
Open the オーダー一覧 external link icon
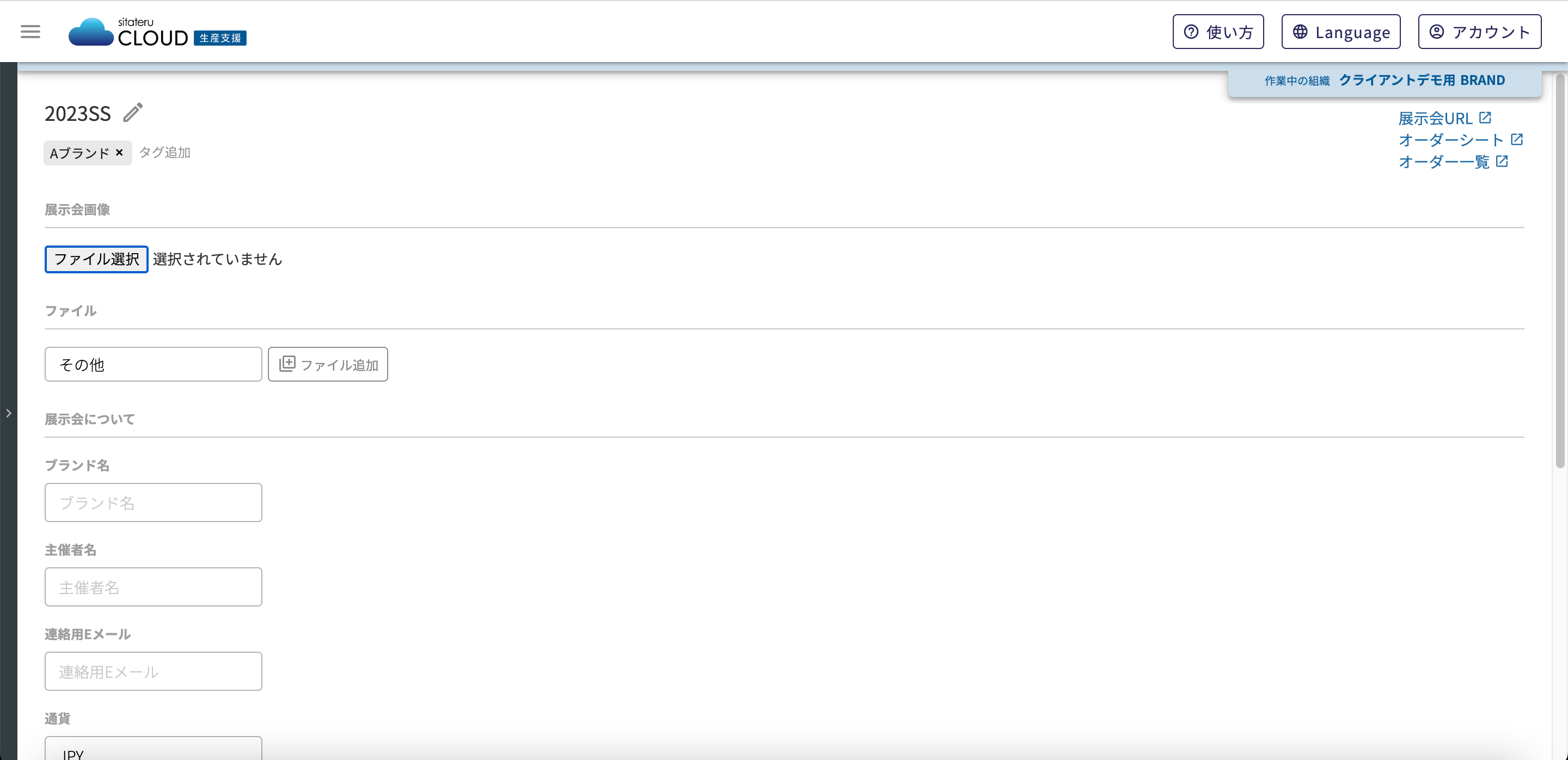(1502, 161)
